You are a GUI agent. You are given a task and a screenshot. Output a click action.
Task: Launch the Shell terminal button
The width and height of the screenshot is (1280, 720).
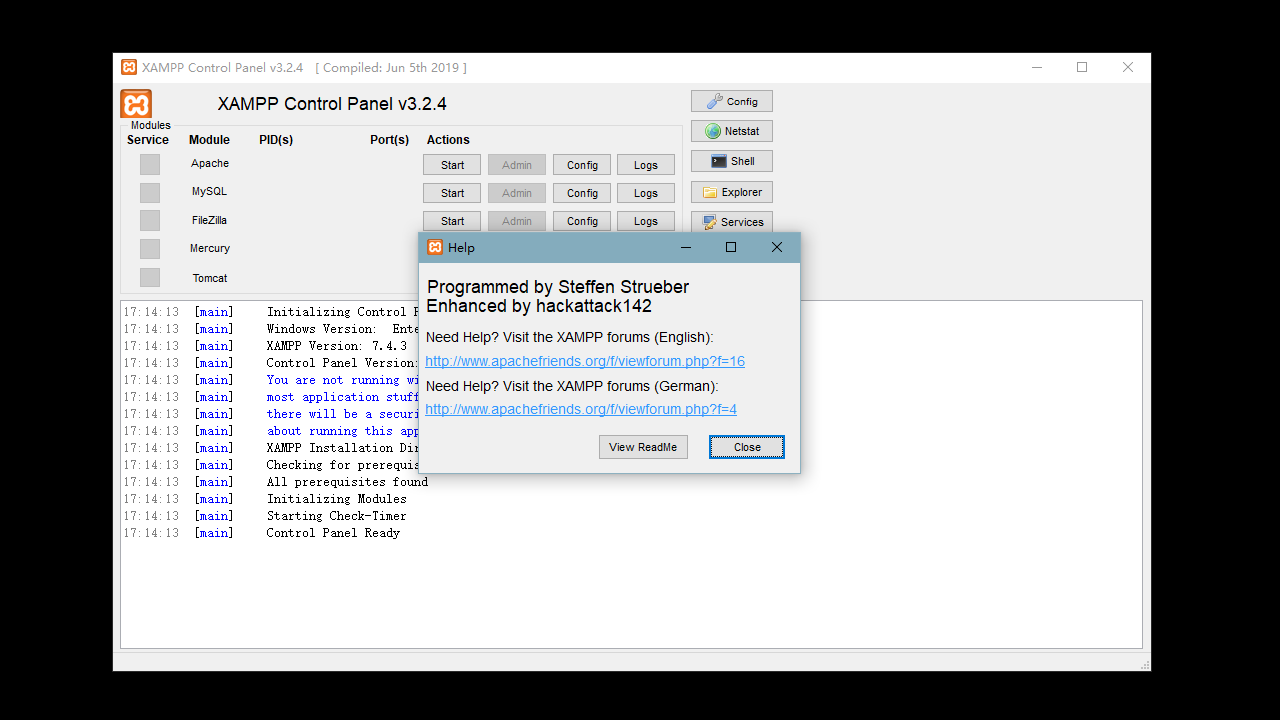[x=731, y=161]
